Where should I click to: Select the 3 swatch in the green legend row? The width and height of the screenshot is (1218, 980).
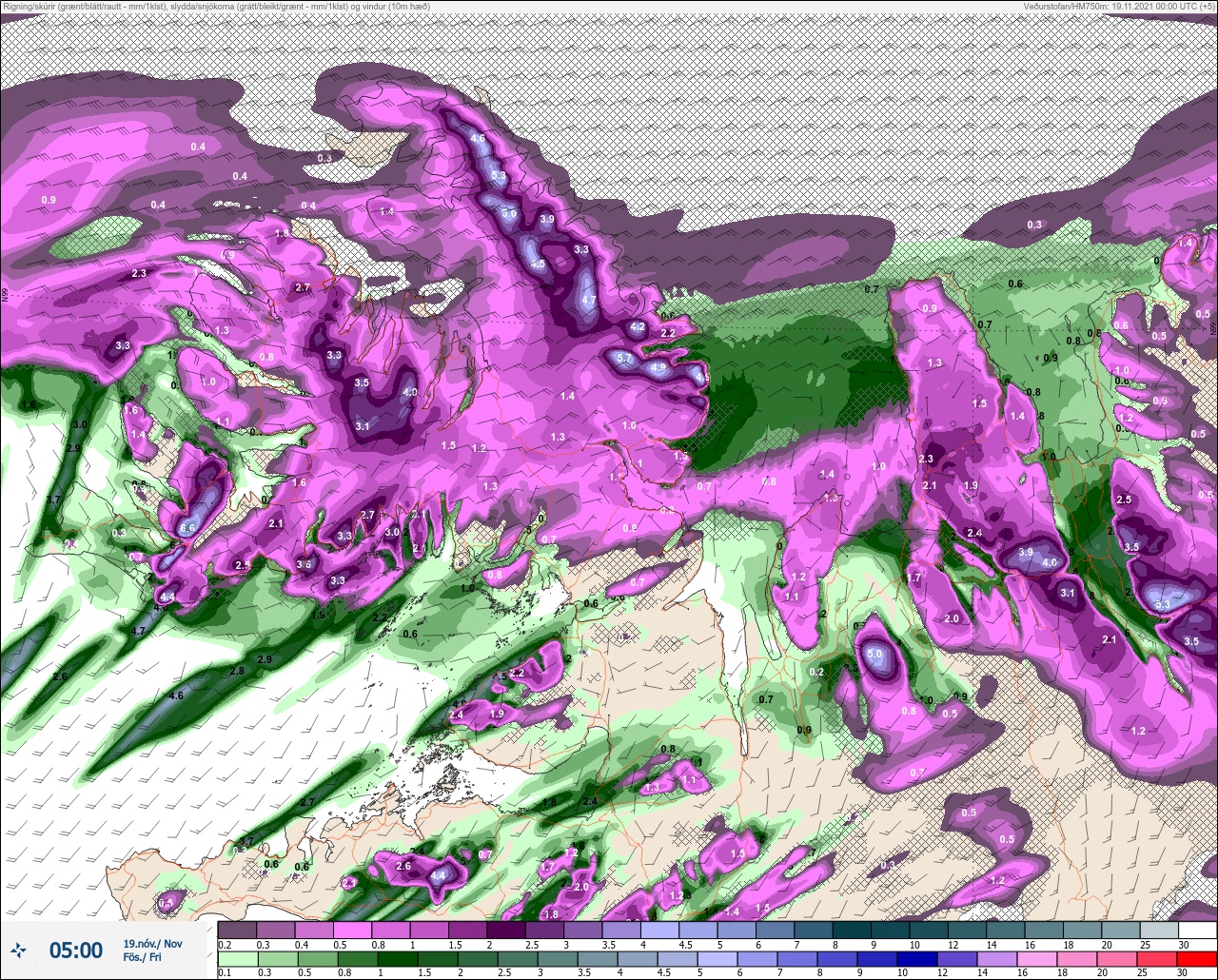click(558, 959)
